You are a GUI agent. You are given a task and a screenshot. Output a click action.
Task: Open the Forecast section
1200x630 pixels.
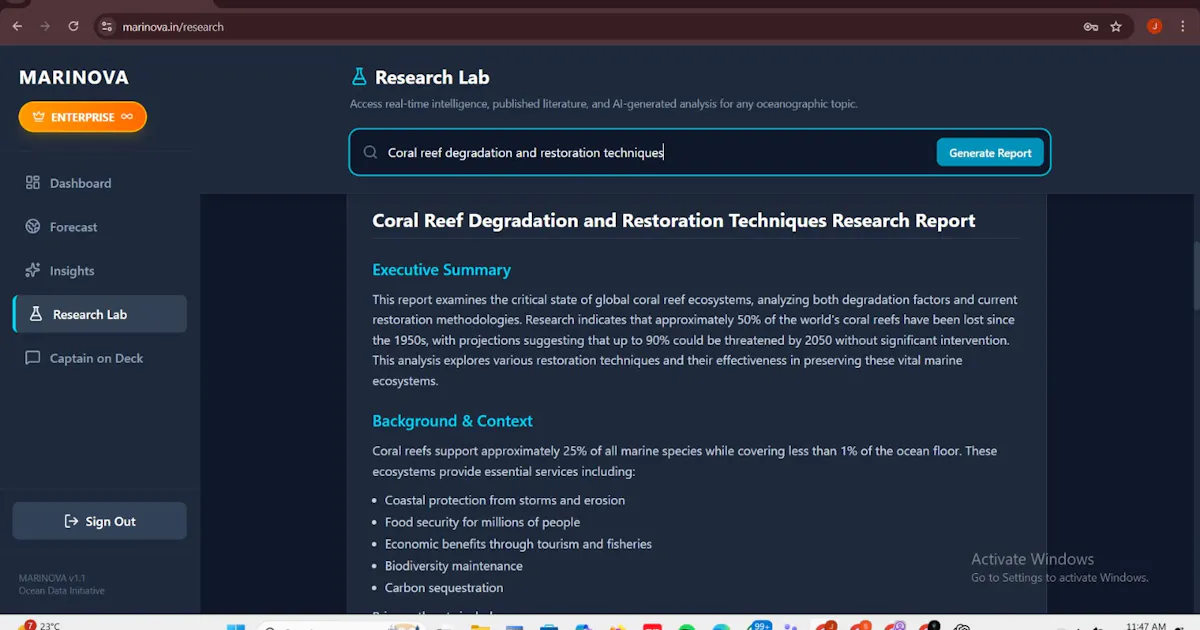pyautogui.click(x=100, y=227)
